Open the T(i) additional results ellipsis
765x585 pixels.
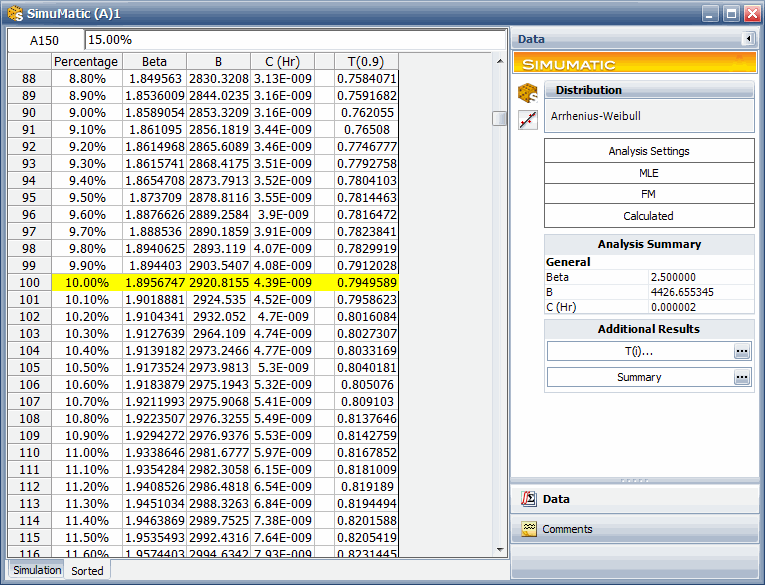(x=742, y=351)
